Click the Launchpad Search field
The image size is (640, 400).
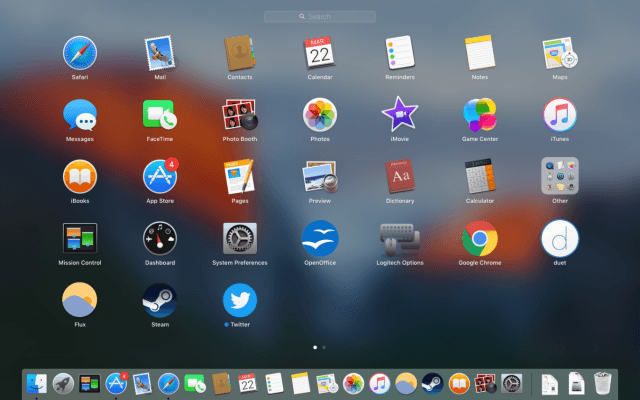320,16
